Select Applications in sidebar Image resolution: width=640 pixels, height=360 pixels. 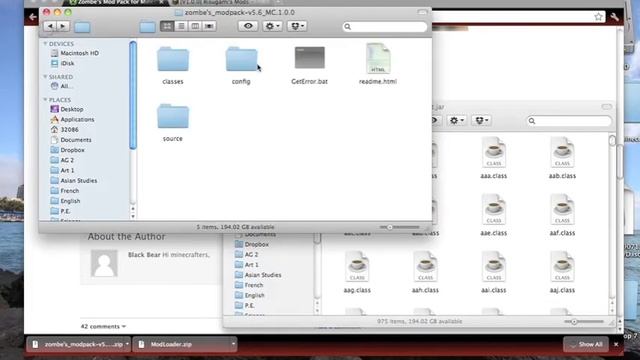coord(72,119)
